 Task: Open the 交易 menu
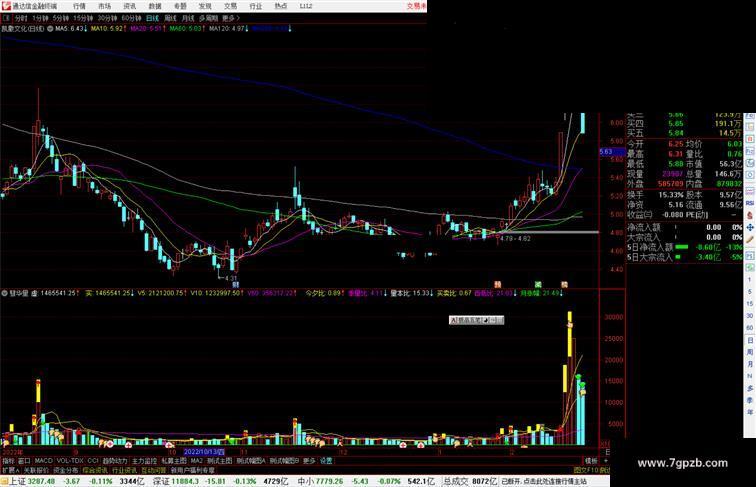coord(230,6)
